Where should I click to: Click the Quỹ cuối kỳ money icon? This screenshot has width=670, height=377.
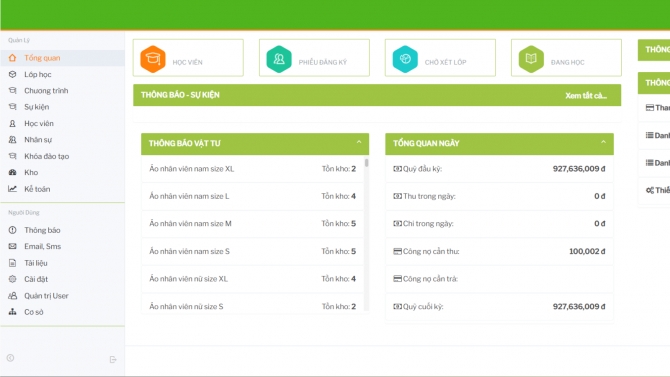tap(397, 306)
